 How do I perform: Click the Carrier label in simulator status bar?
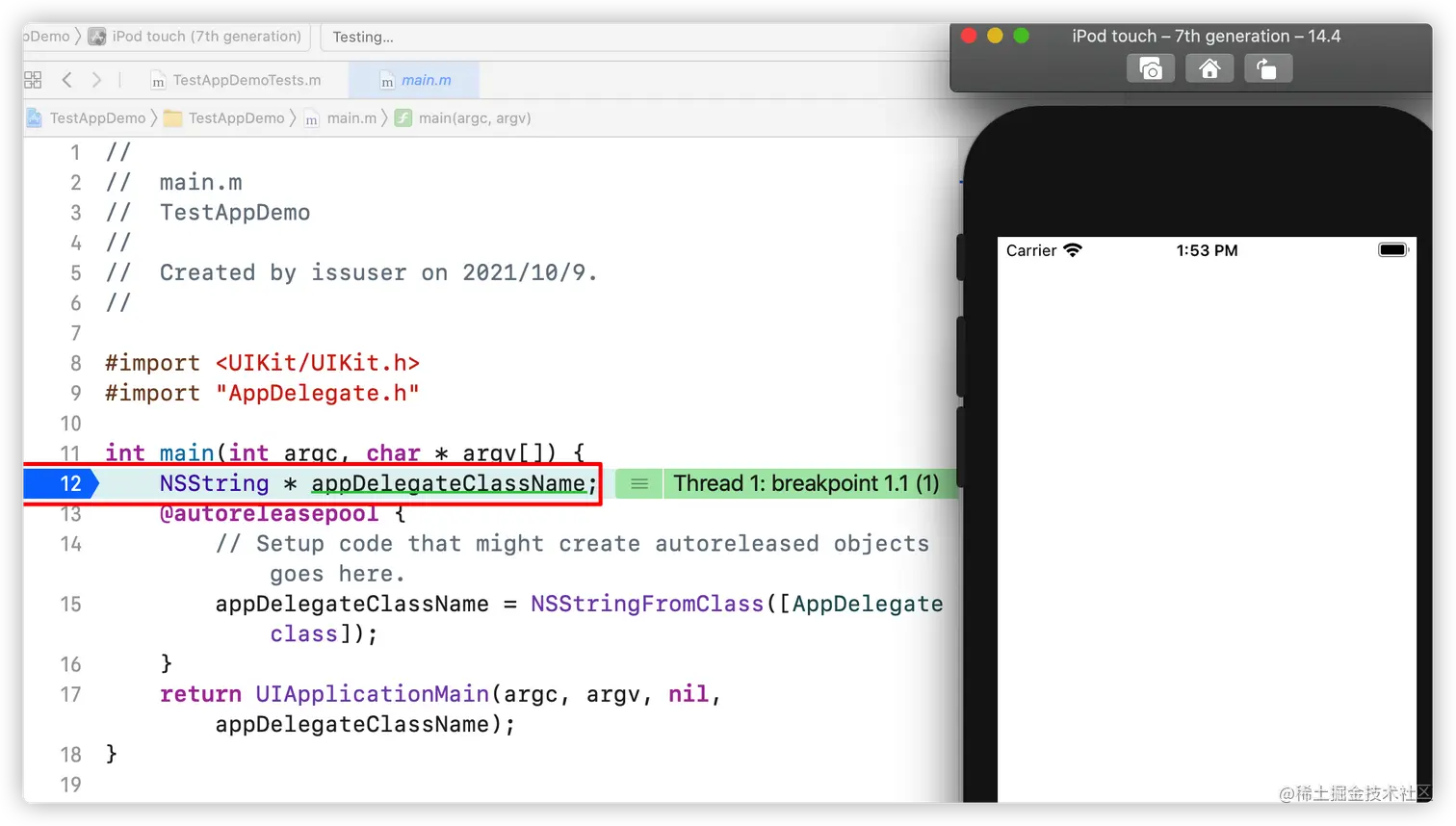coord(1031,250)
